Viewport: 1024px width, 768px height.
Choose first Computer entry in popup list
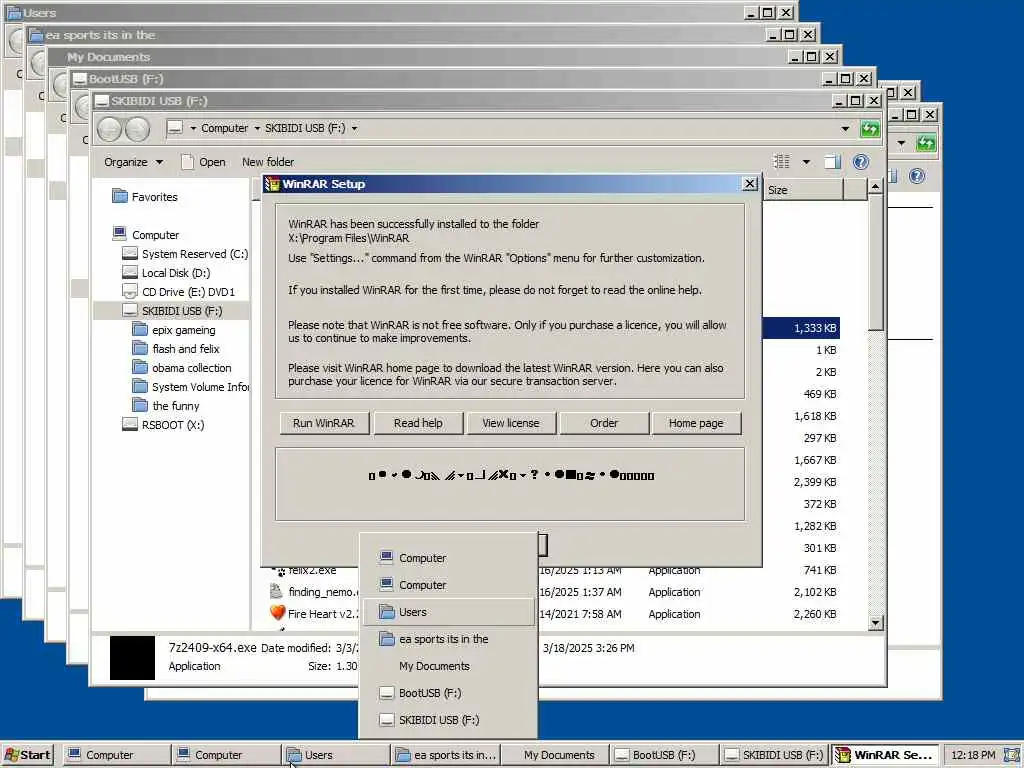pos(449,558)
